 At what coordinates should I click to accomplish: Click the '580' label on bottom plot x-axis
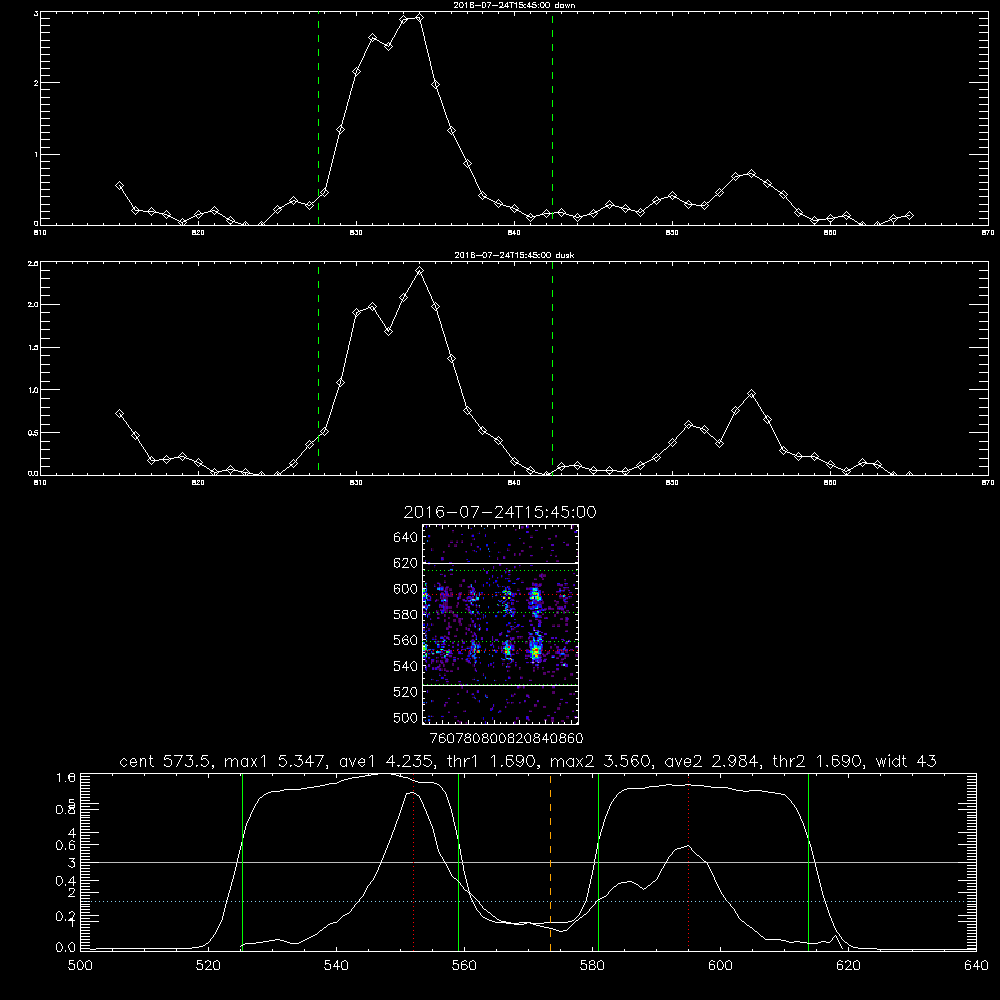point(592,966)
